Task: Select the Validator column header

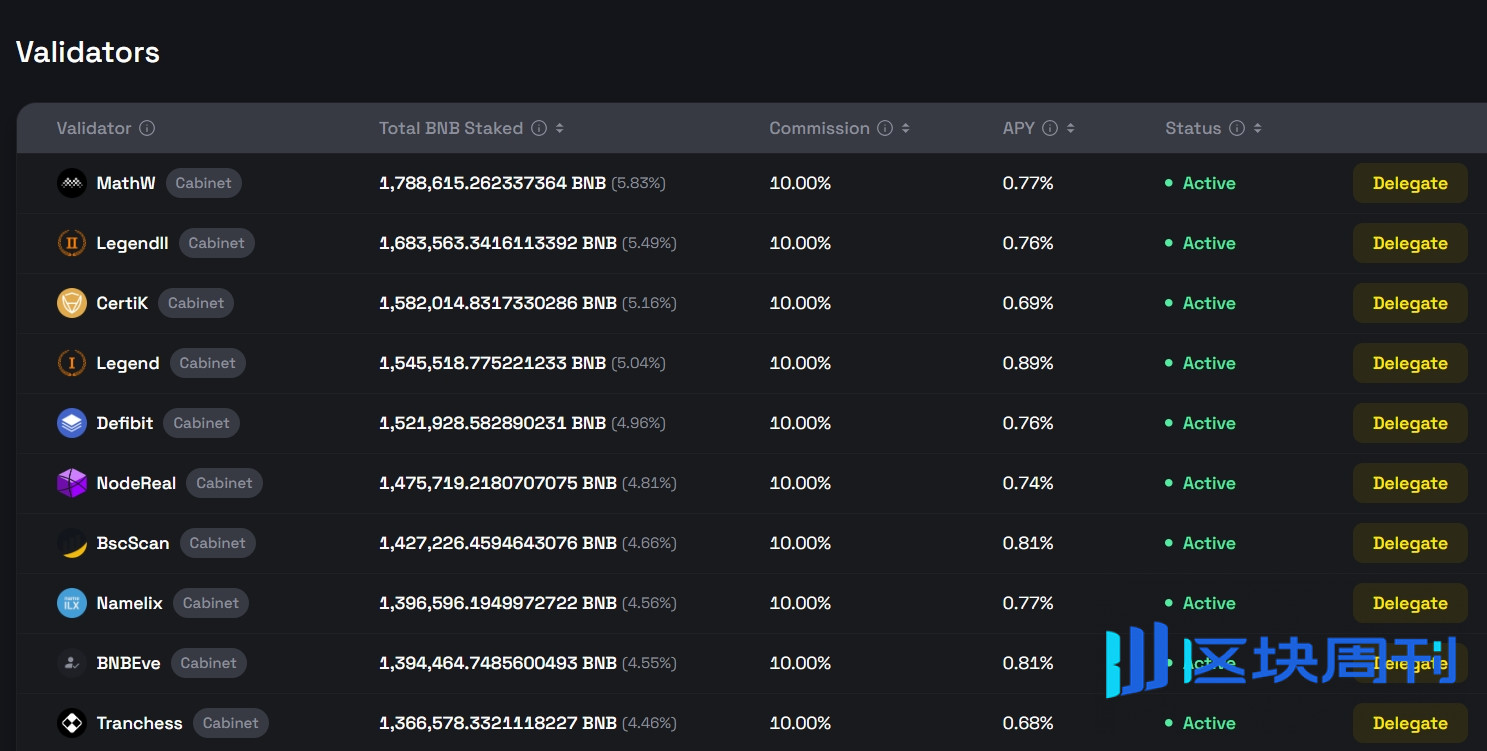Action: tap(94, 128)
